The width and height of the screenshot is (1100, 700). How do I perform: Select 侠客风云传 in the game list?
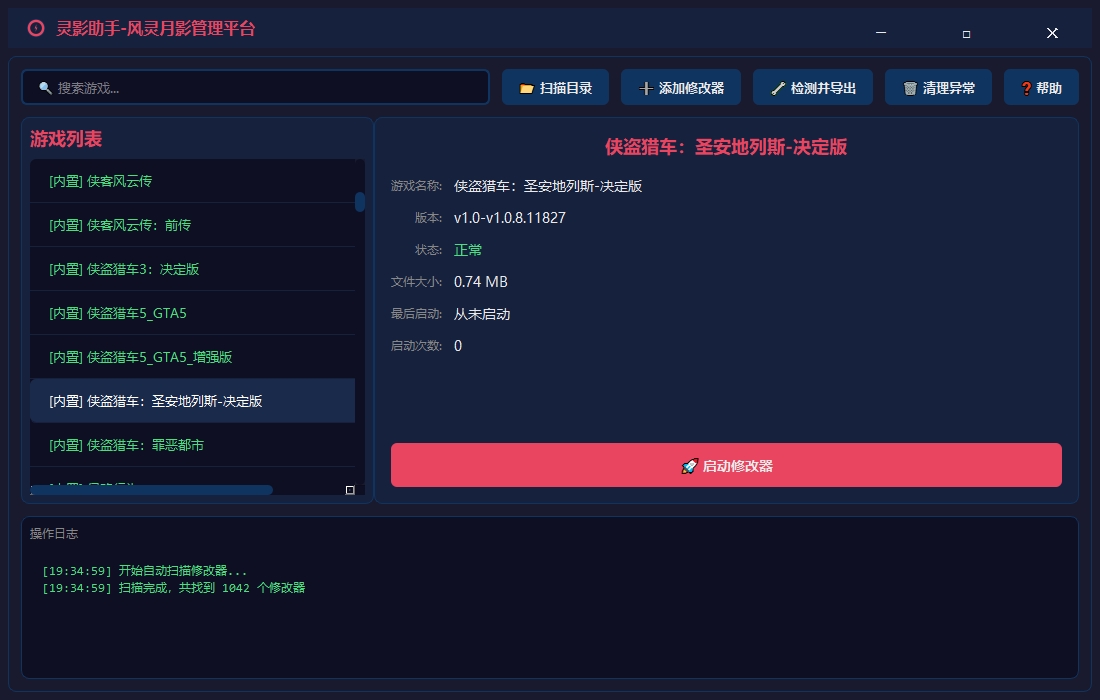click(x=100, y=181)
